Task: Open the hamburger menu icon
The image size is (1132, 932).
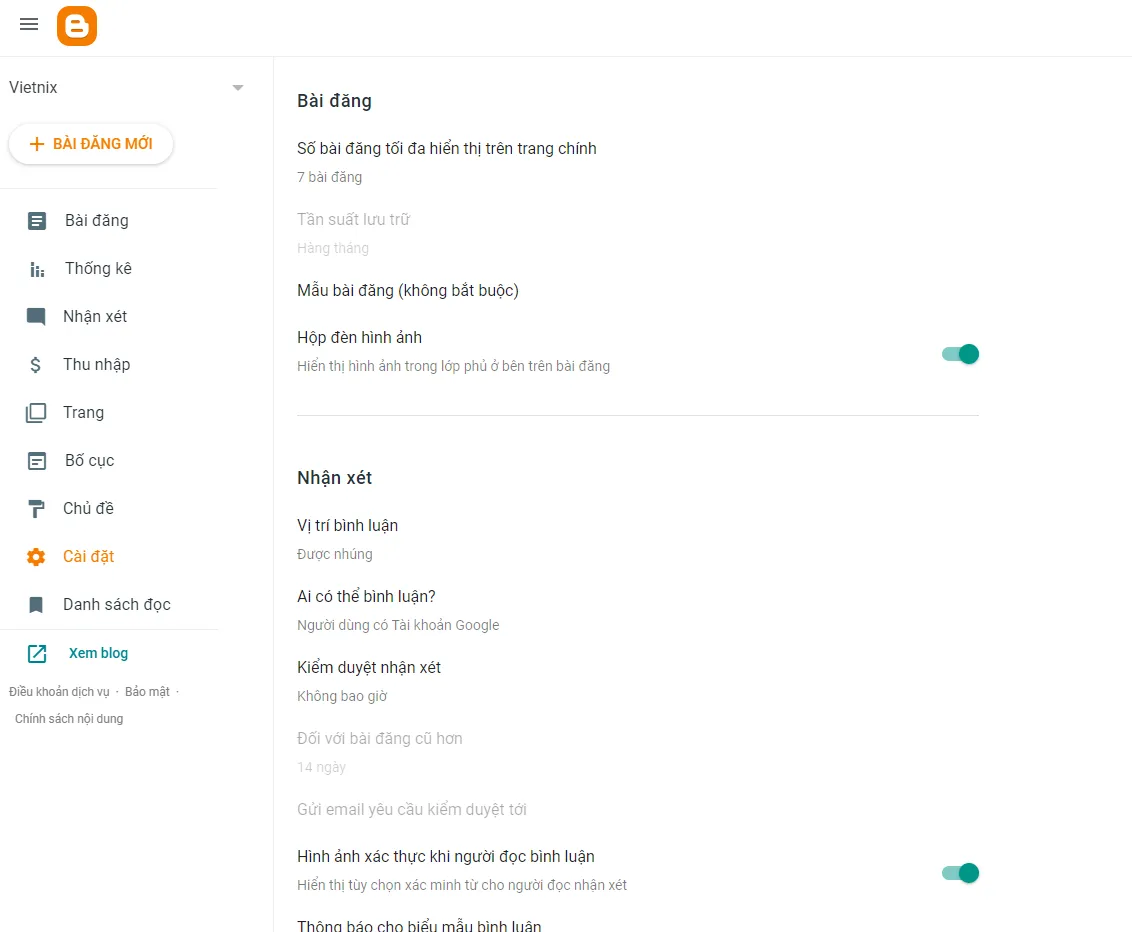Action: tap(29, 25)
